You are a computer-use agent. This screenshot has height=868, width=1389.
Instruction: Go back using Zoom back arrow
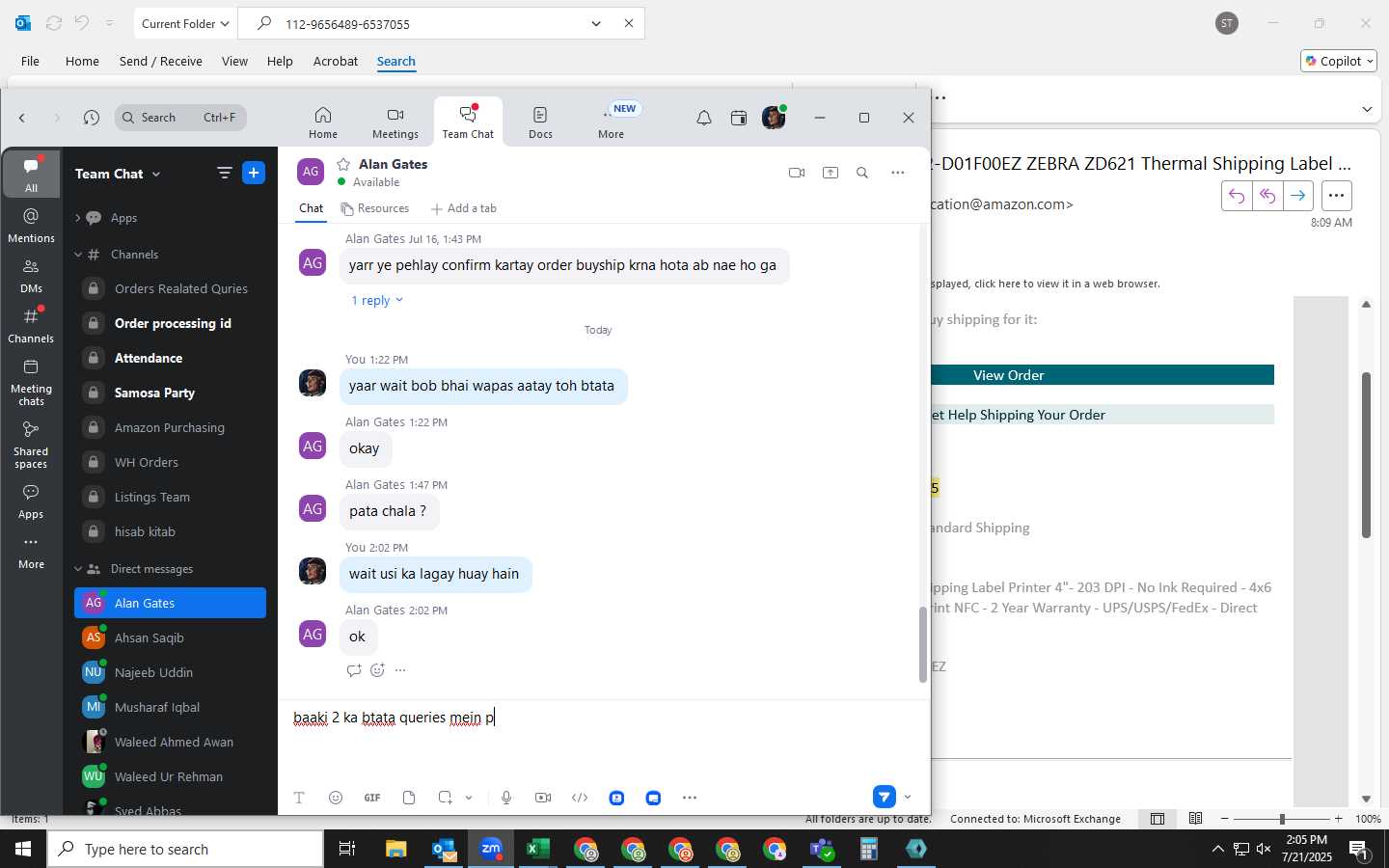coord(22,118)
